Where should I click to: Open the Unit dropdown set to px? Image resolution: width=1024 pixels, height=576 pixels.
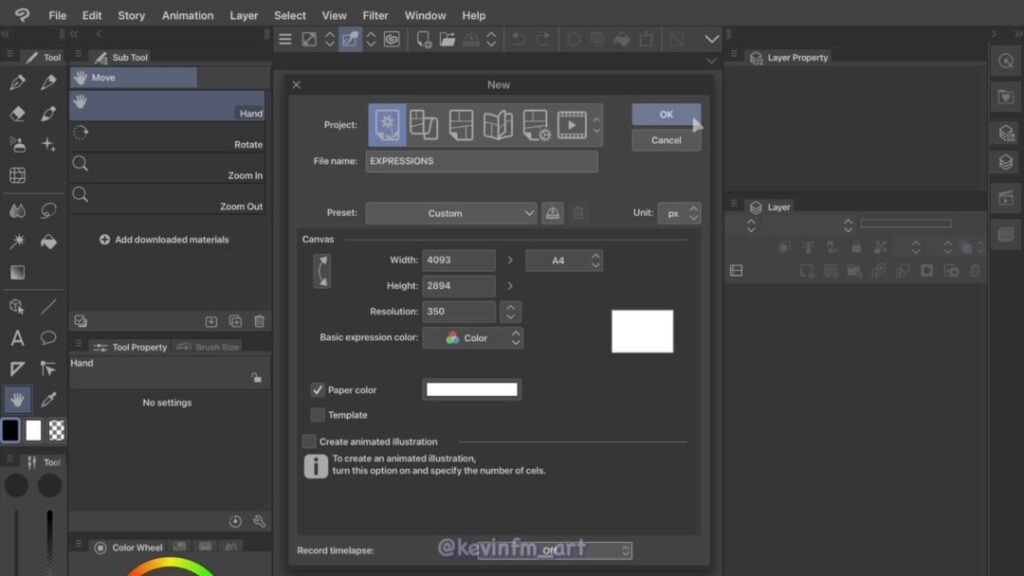tap(680, 213)
